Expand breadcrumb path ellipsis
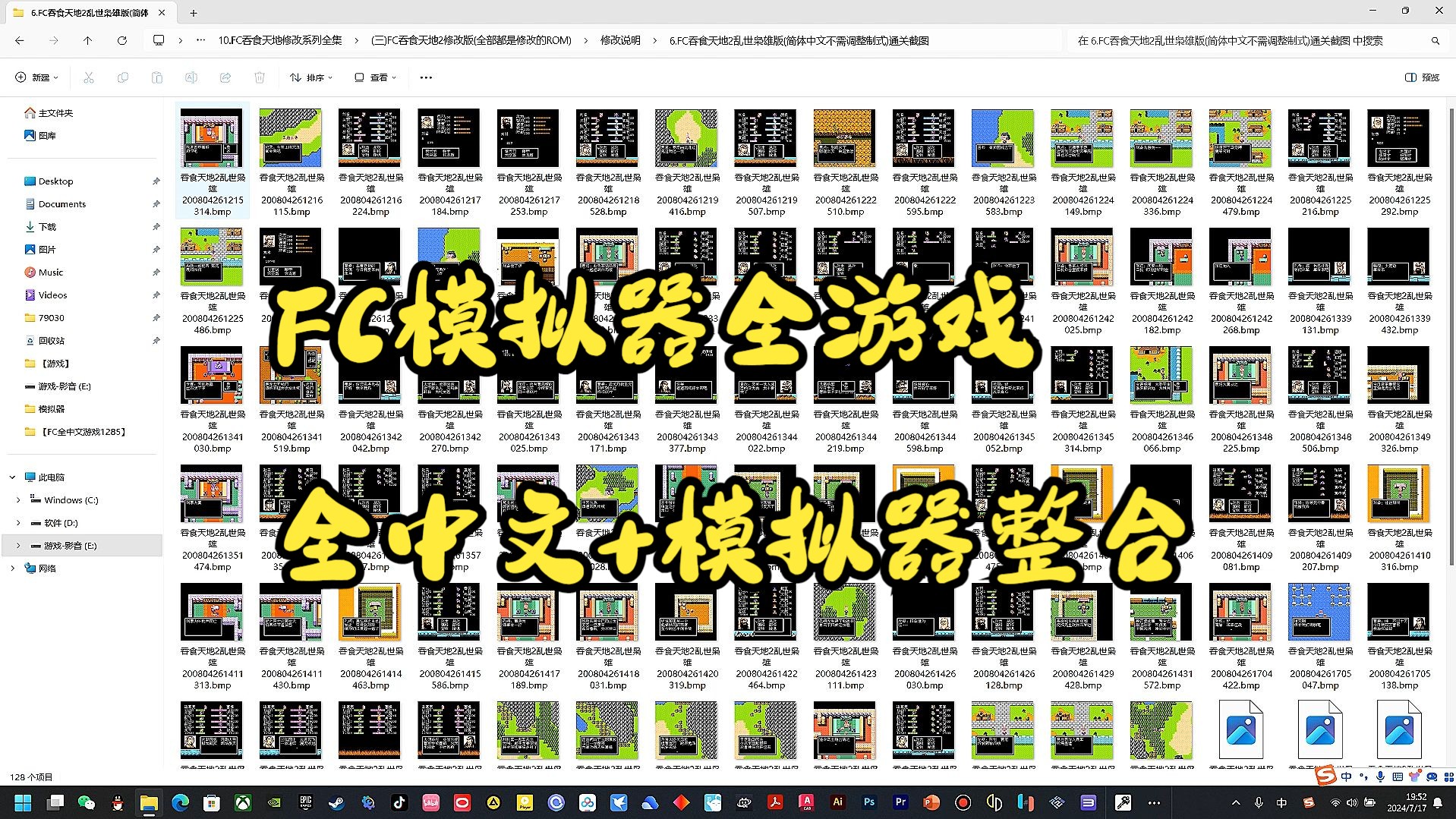Screen dimensions: 1456x819 [x=200, y=40]
